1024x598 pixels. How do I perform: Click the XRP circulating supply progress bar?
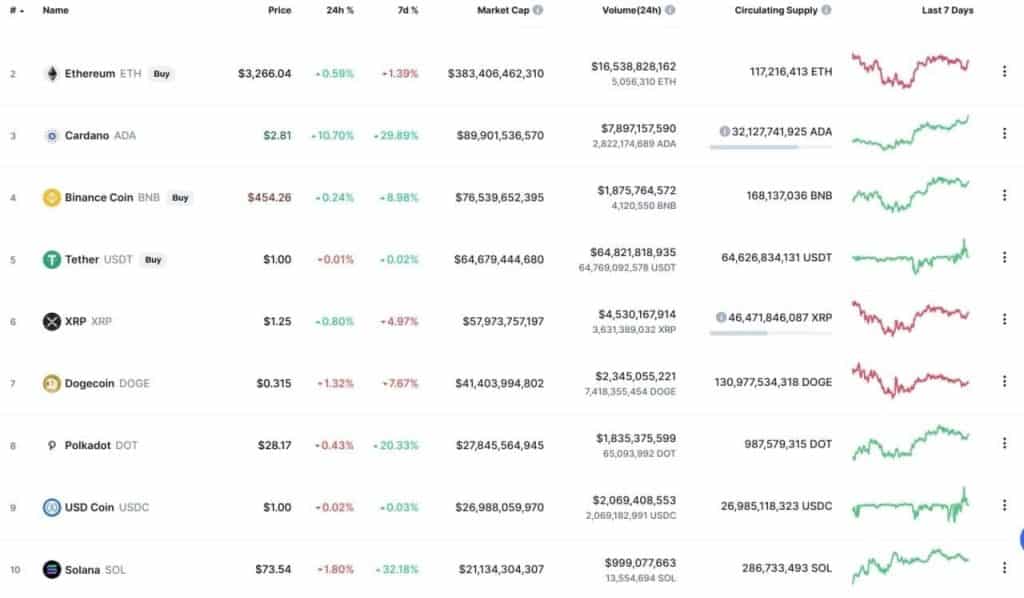click(x=771, y=334)
